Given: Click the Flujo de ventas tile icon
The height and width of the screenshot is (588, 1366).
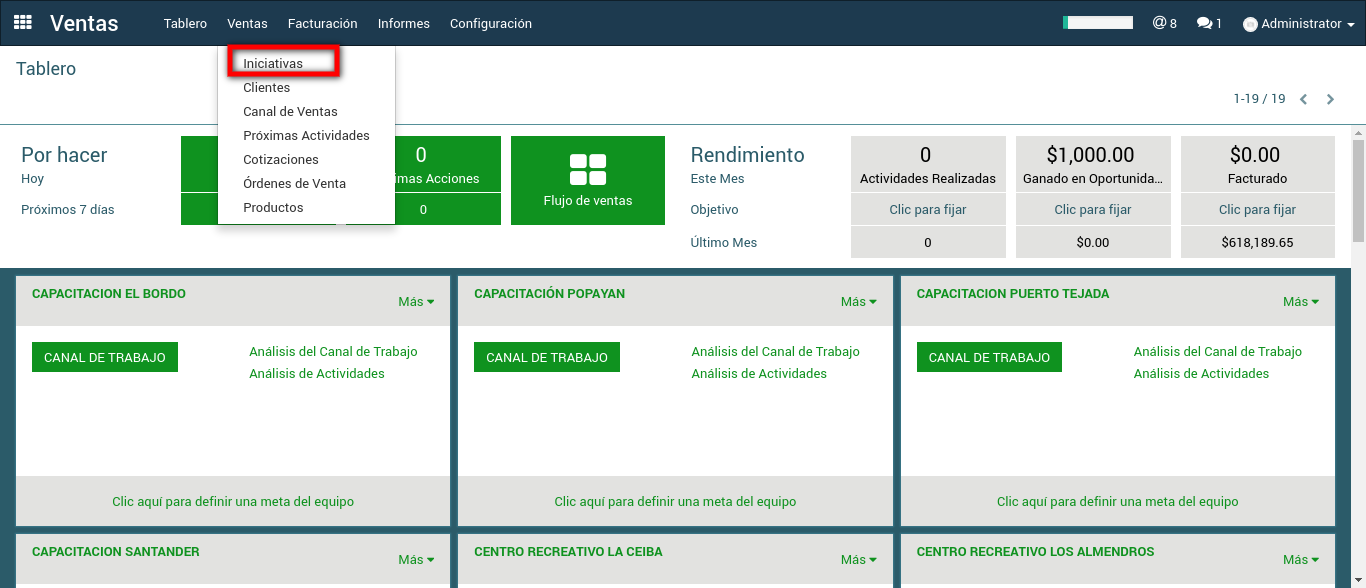Looking at the screenshot, I should pos(587,169).
